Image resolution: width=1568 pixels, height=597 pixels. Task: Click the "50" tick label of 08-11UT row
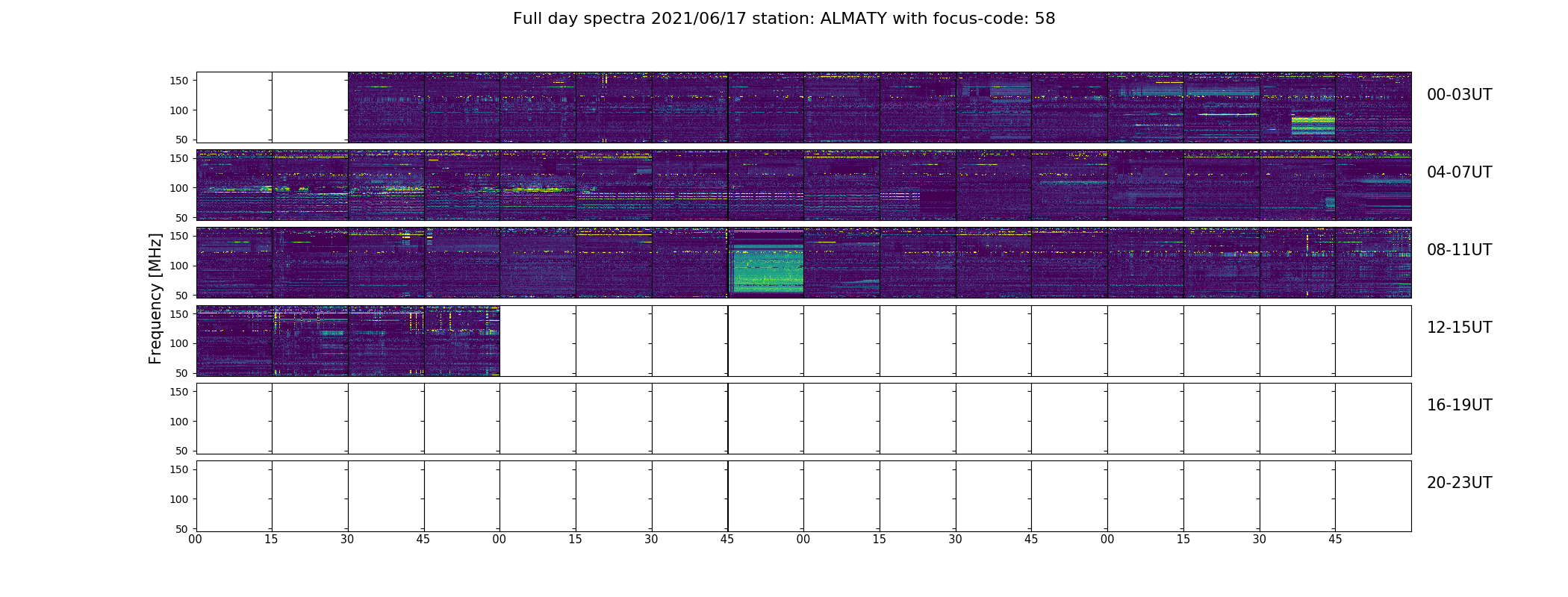tap(182, 296)
